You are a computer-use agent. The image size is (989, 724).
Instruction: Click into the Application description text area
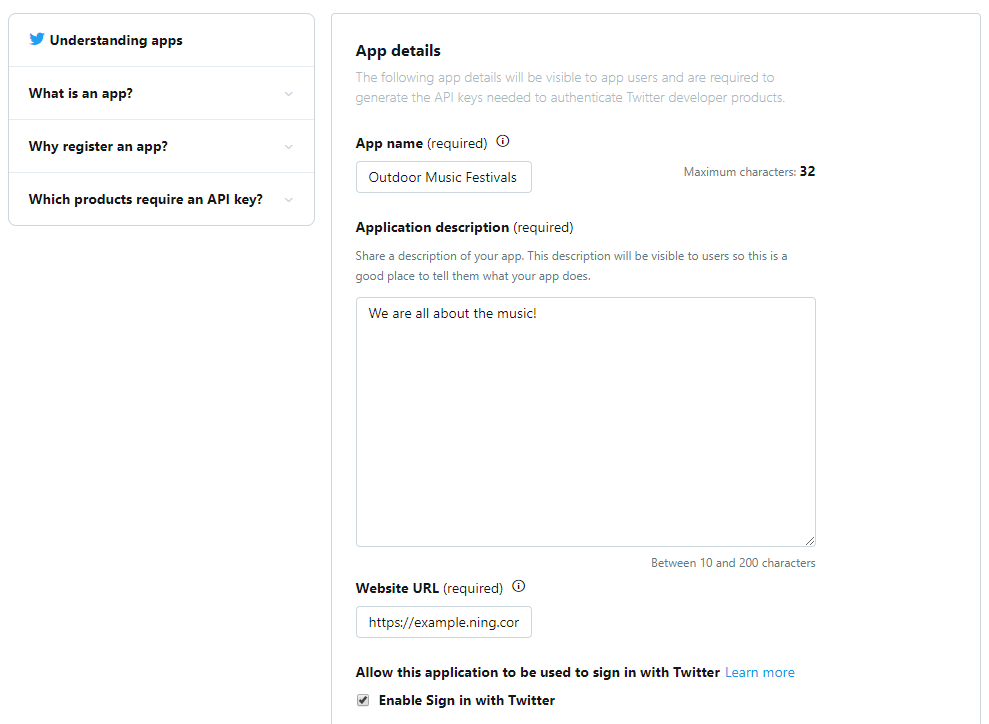[x=585, y=422]
